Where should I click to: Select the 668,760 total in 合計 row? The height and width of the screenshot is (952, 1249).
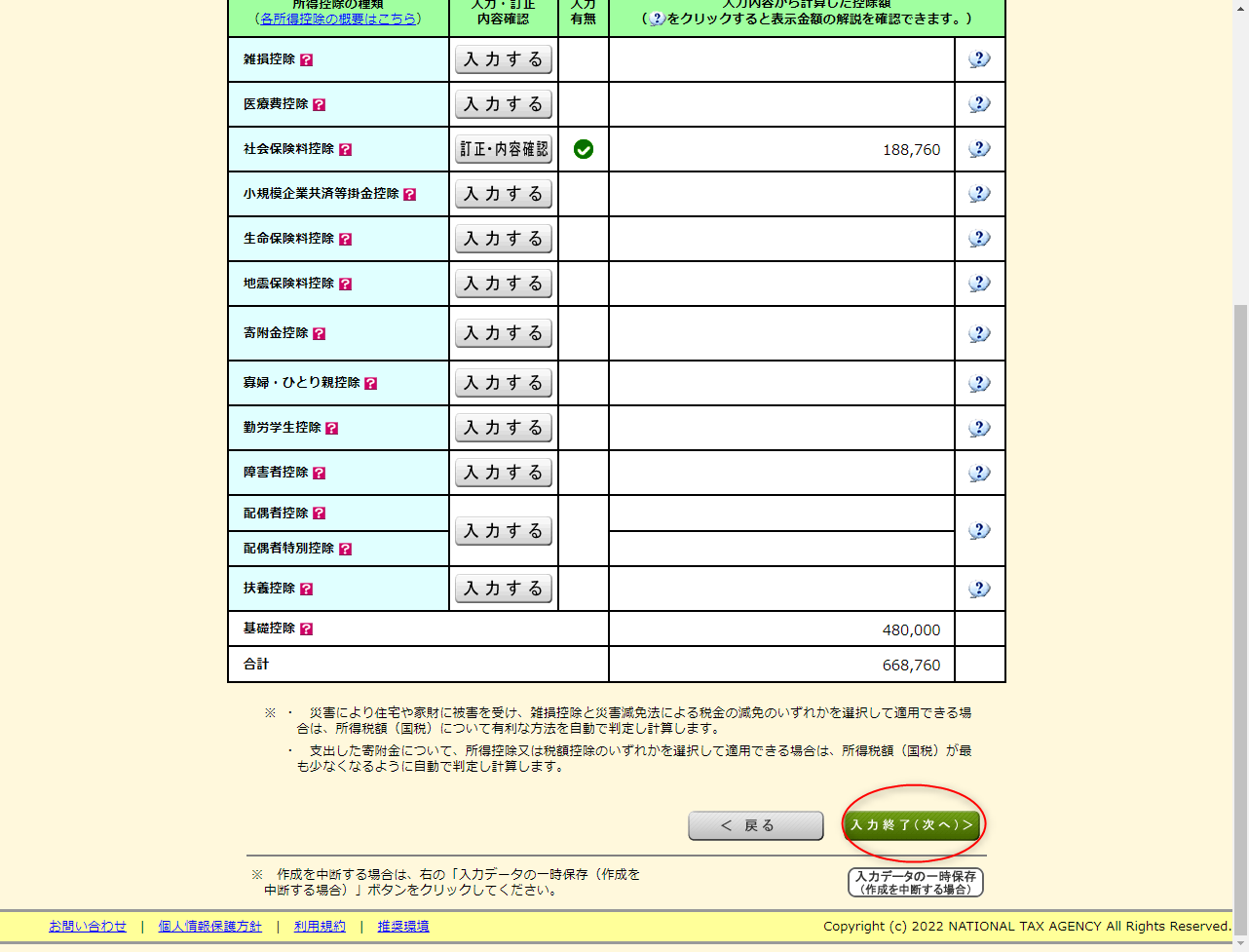click(912, 666)
